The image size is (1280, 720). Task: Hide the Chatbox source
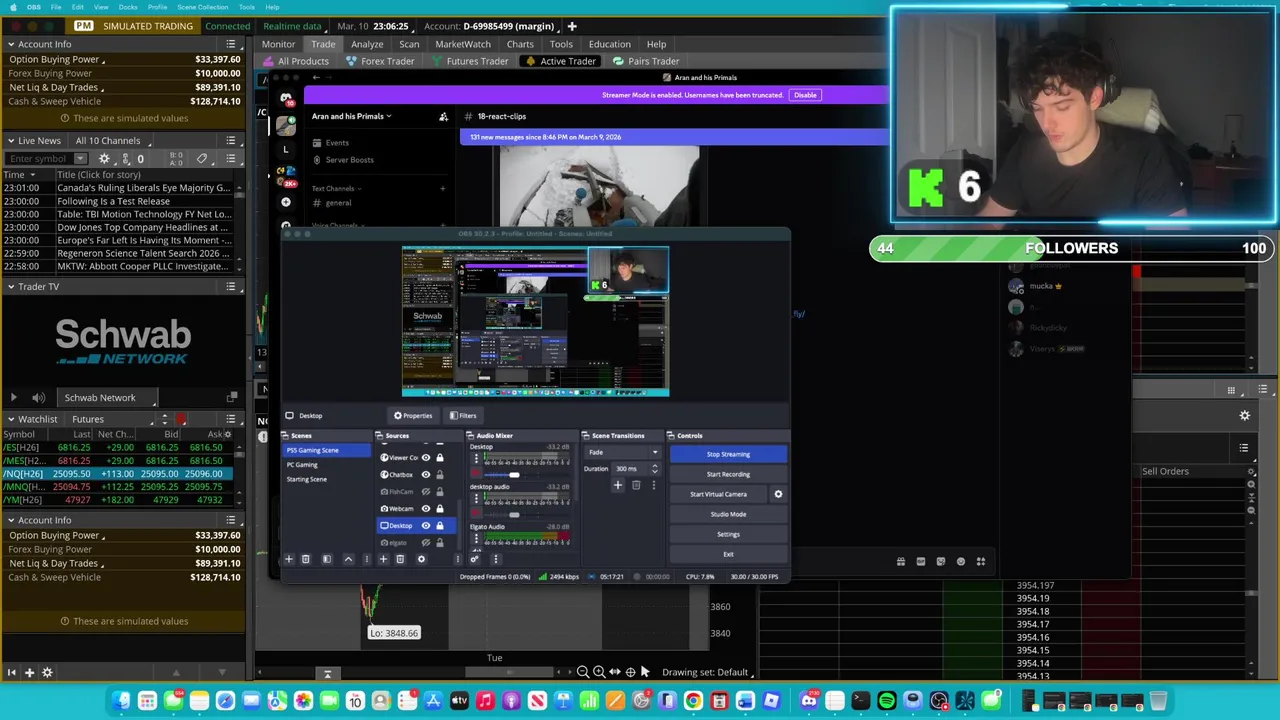(426, 475)
